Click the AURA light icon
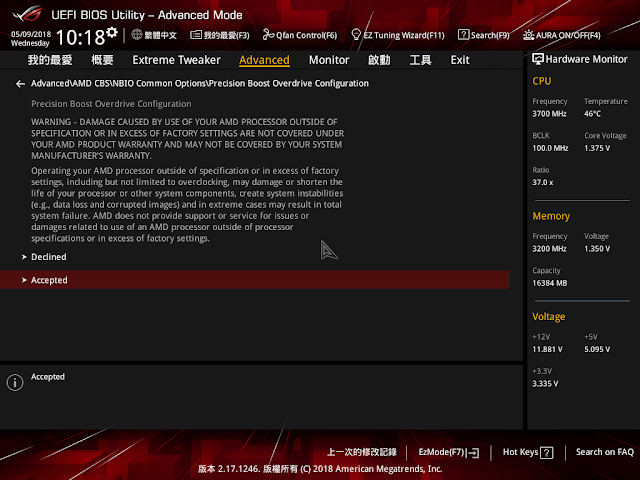 click(528, 35)
